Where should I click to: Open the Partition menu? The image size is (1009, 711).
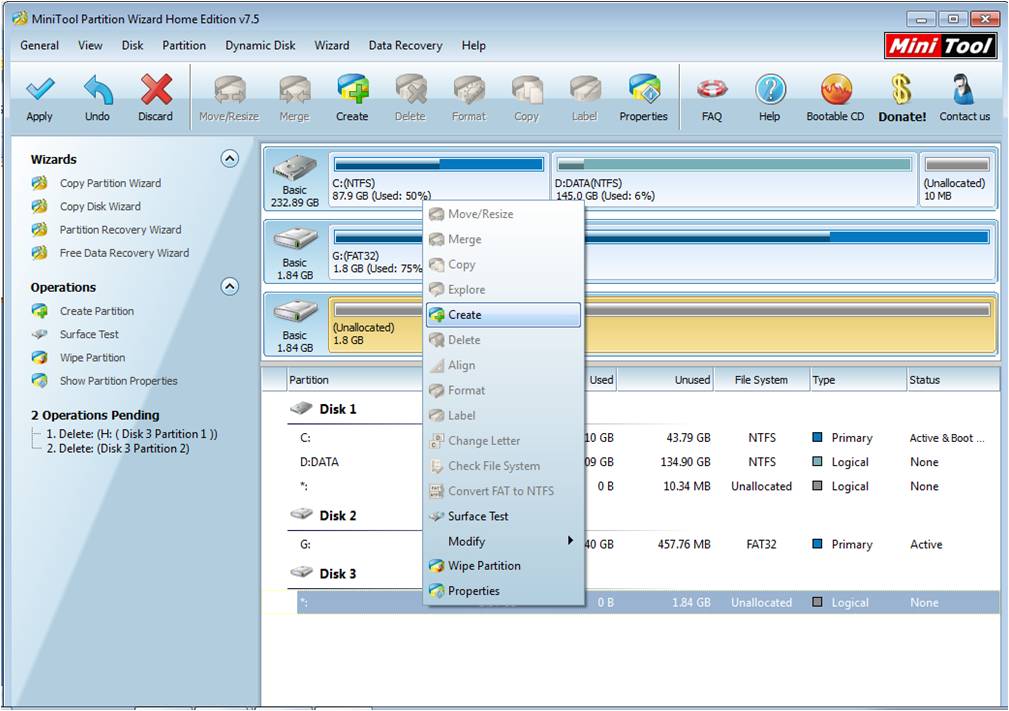184,46
